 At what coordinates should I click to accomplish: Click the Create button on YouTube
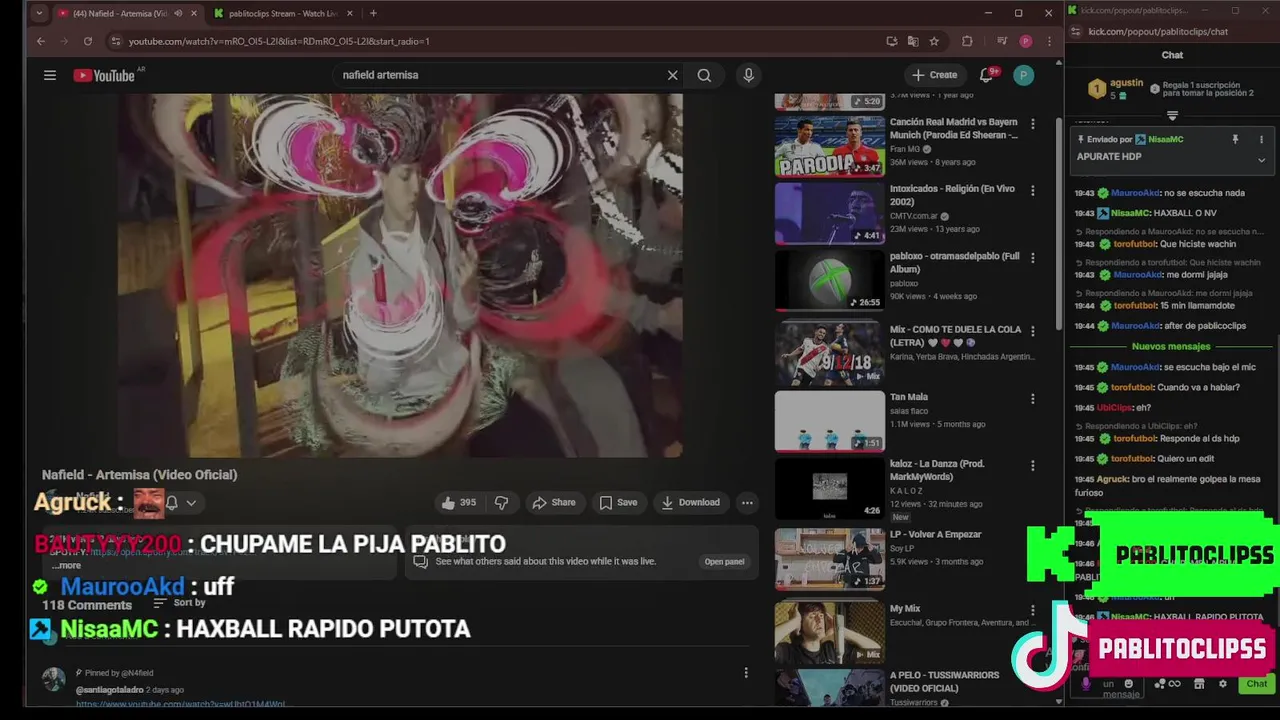934,75
